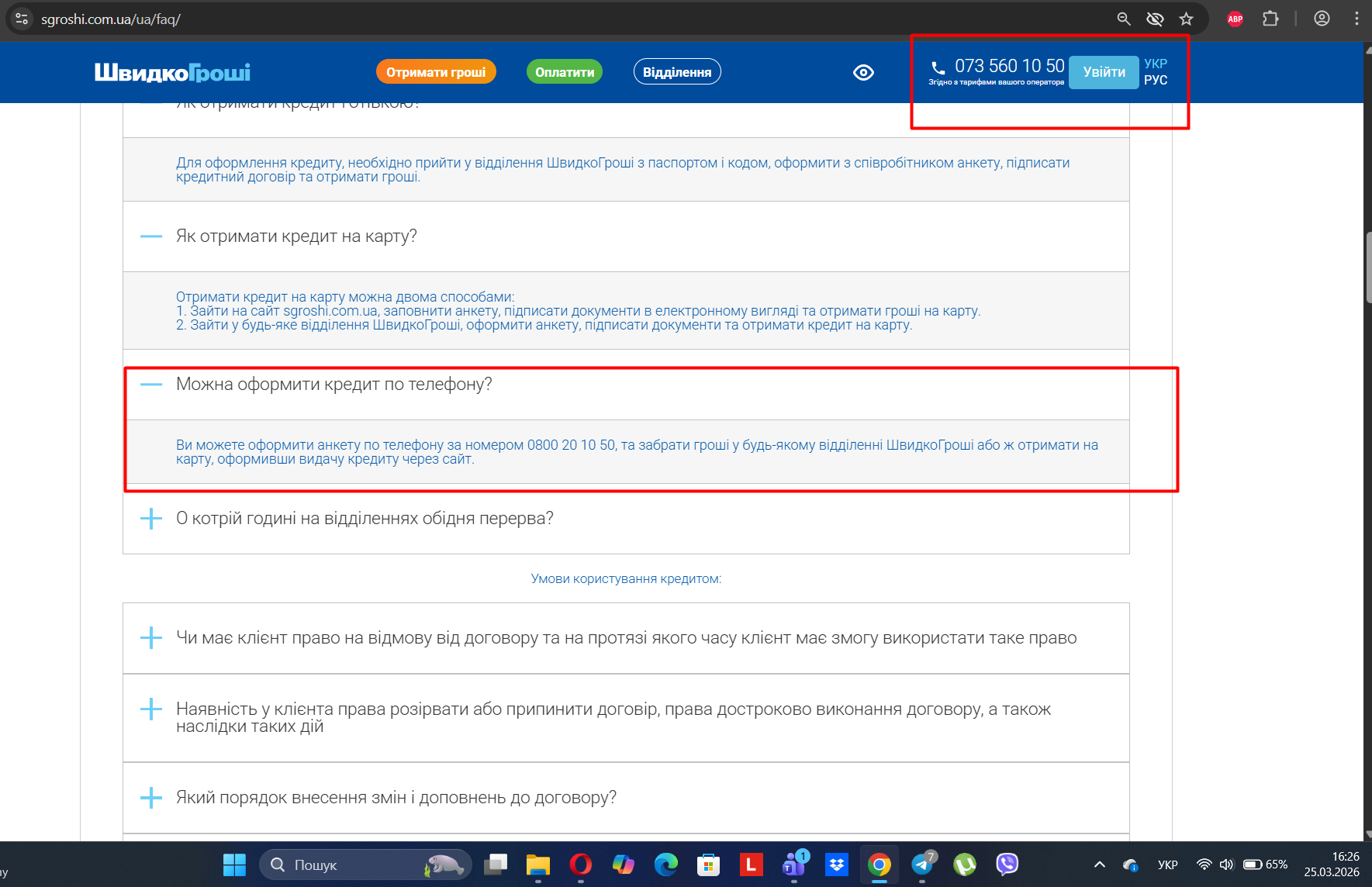This screenshot has height=887, width=1372.
Task: Check battery status 65% icon
Action: click(x=1265, y=865)
